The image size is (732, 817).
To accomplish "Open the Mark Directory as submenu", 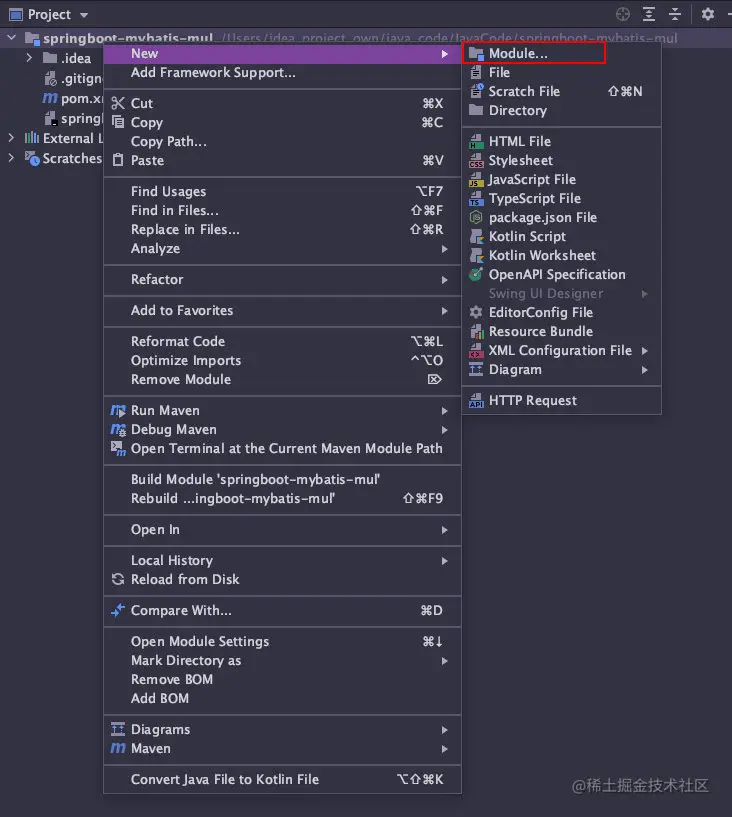I will [282, 661].
